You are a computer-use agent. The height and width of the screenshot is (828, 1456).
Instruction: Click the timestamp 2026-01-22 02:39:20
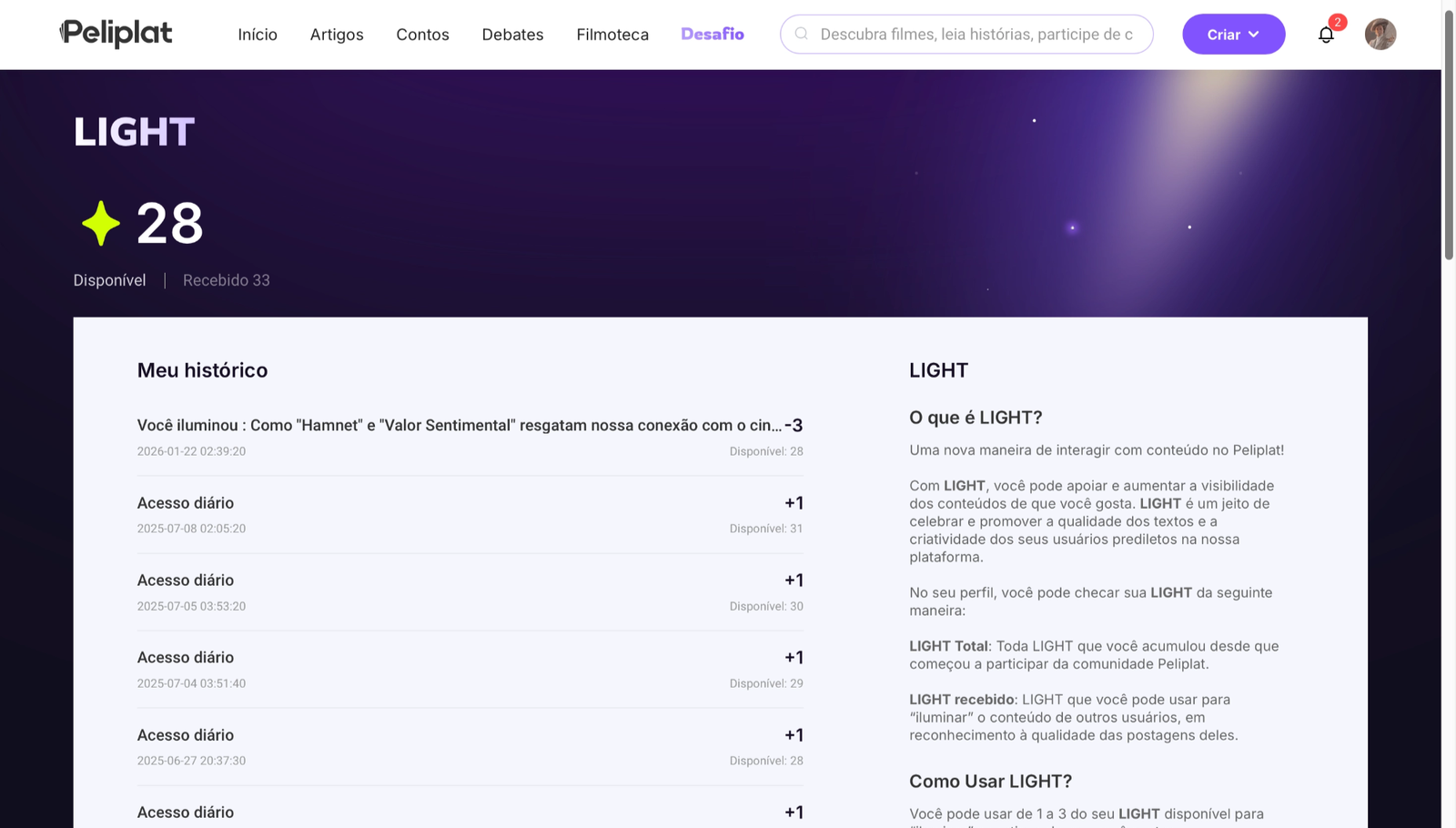(191, 451)
